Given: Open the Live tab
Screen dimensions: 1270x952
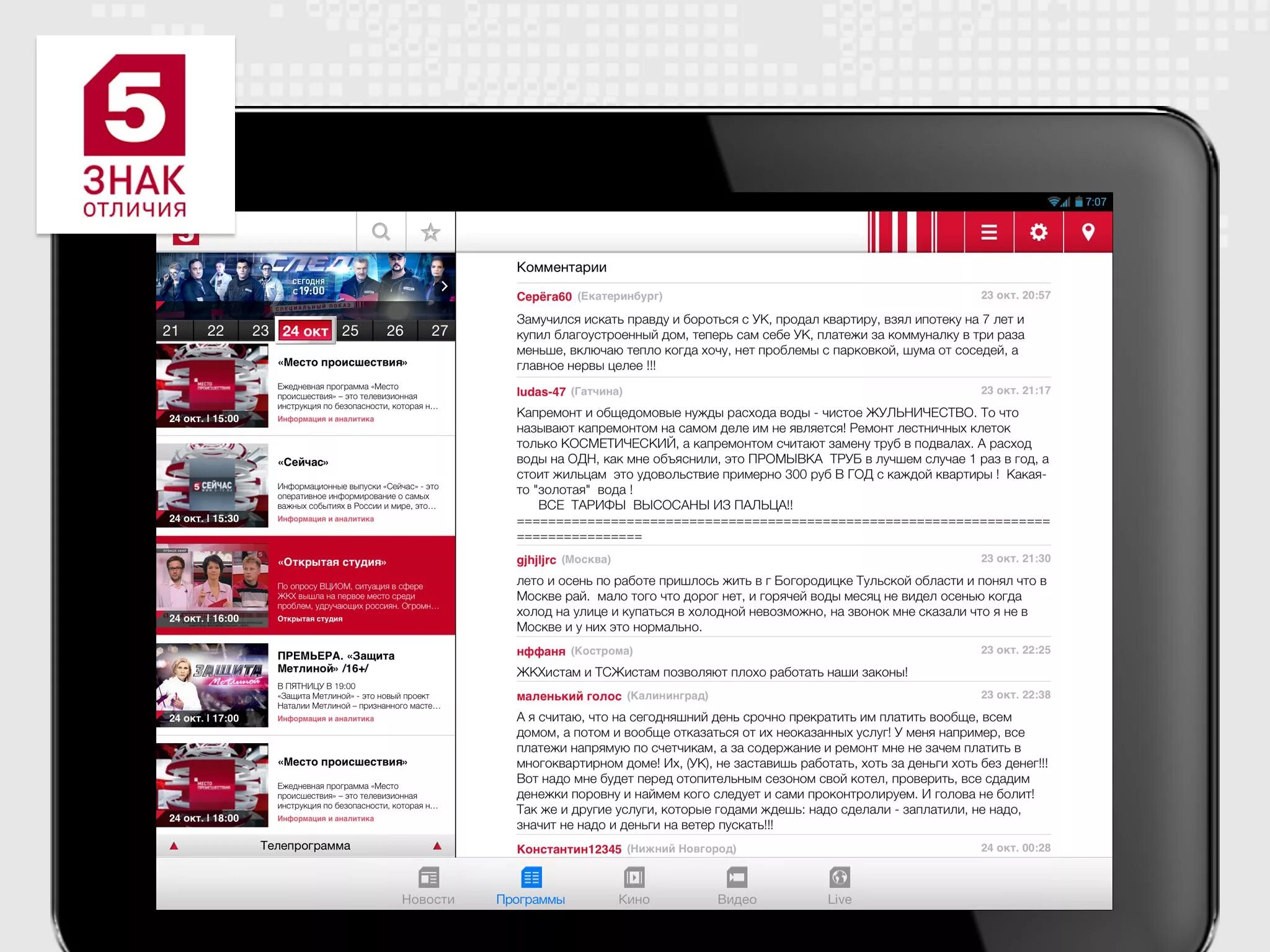Looking at the screenshot, I should click(x=840, y=886).
